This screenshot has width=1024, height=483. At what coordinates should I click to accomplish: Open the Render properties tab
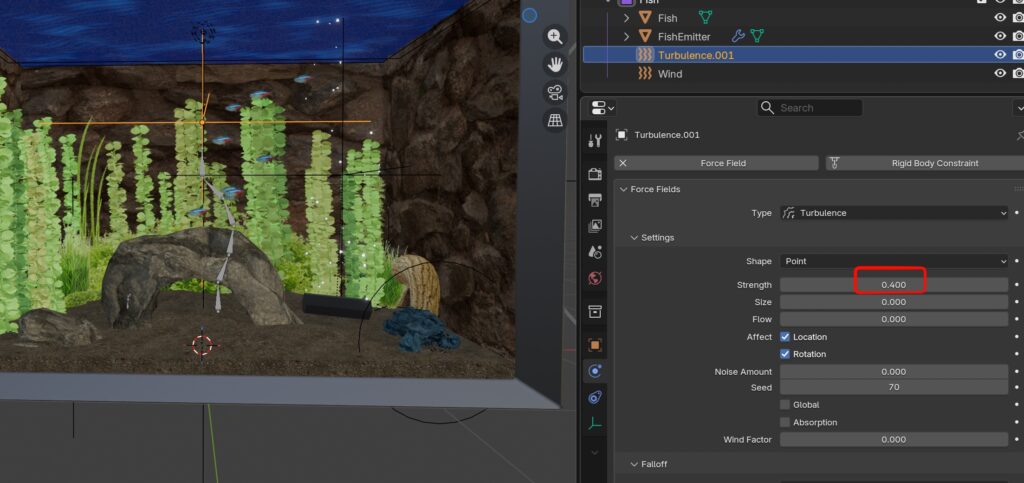(x=595, y=174)
